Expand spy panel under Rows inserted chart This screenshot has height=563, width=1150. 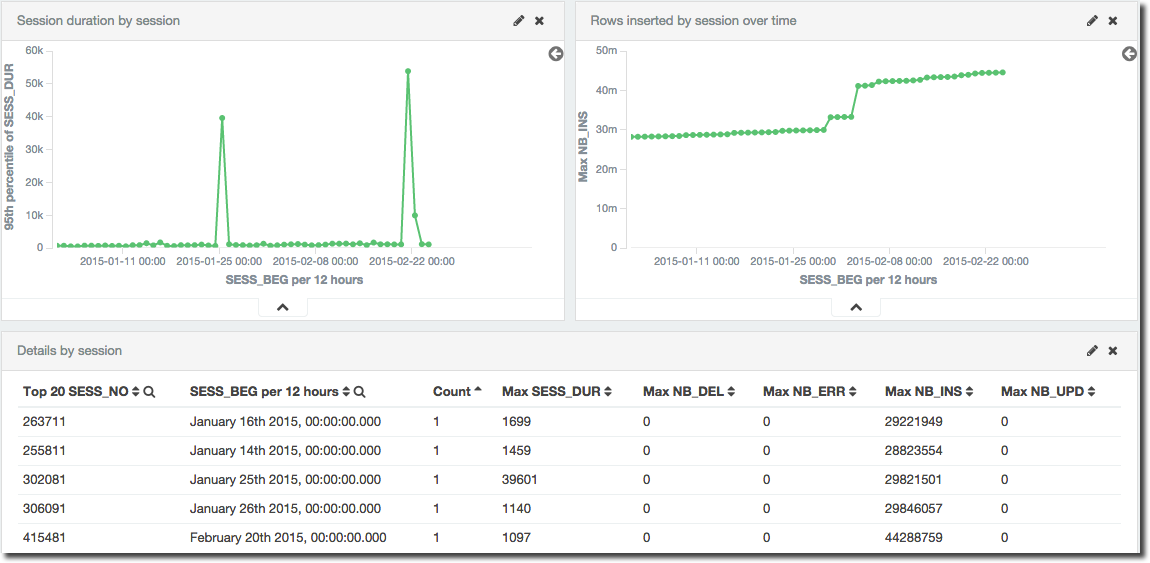(856, 308)
